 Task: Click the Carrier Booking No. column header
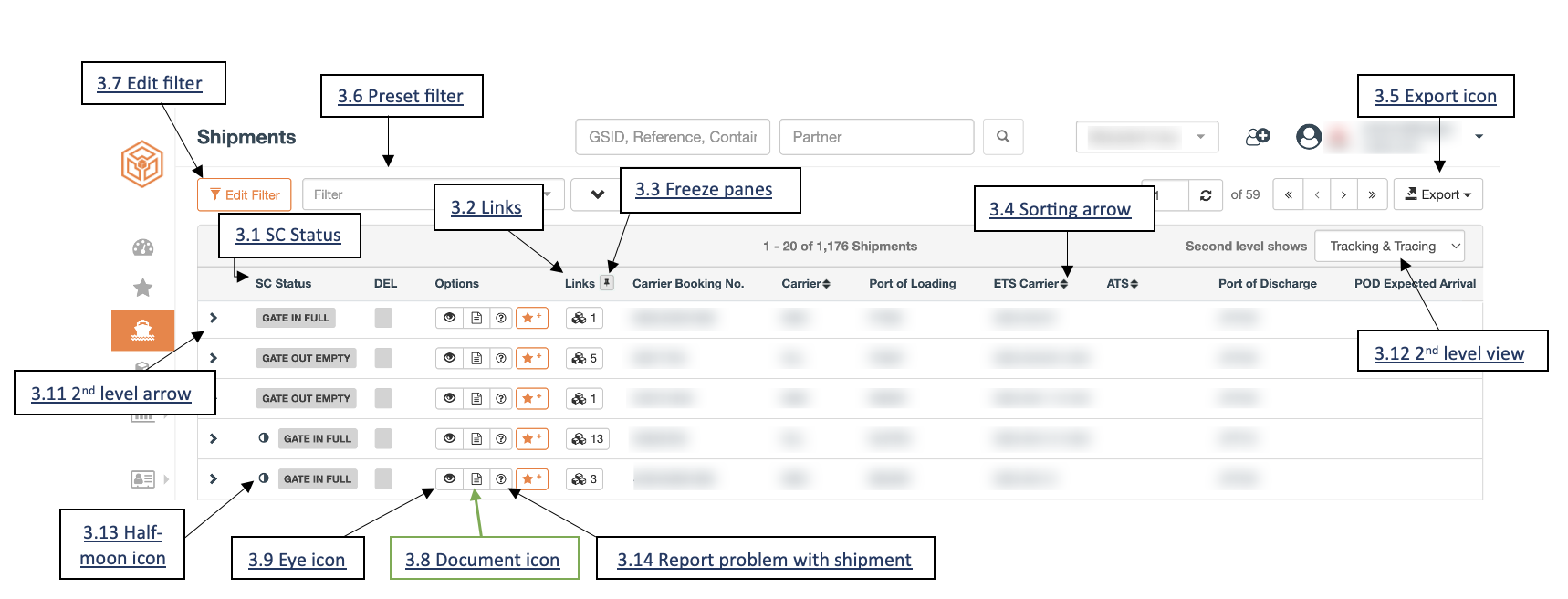[x=688, y=284]
